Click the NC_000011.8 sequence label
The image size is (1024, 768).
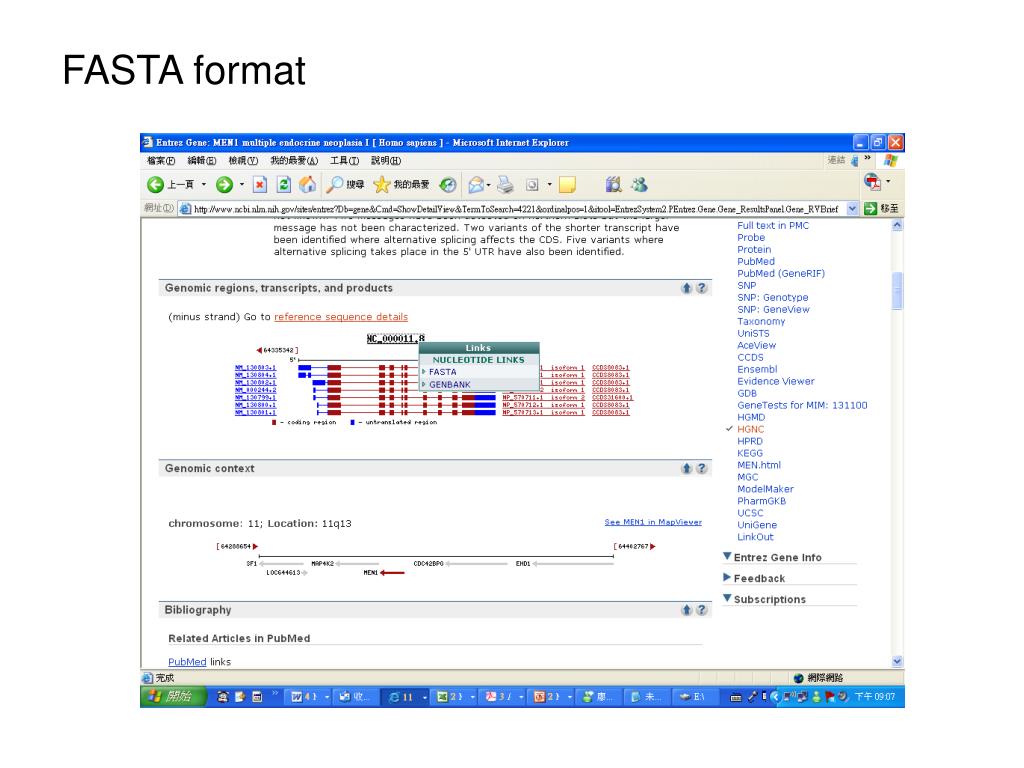[x=396, y=338]
